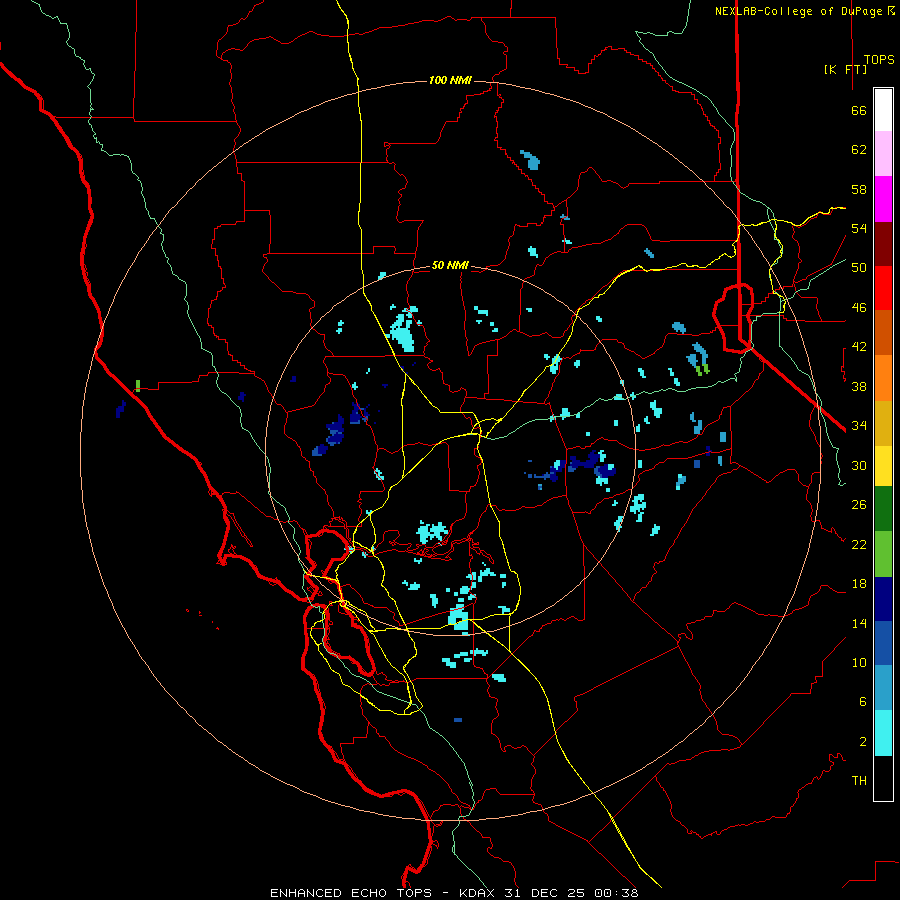The height and width of the screenshot is (900, 900).
Task: Click the dark green legend swatch
Action: tap(883, 509)
